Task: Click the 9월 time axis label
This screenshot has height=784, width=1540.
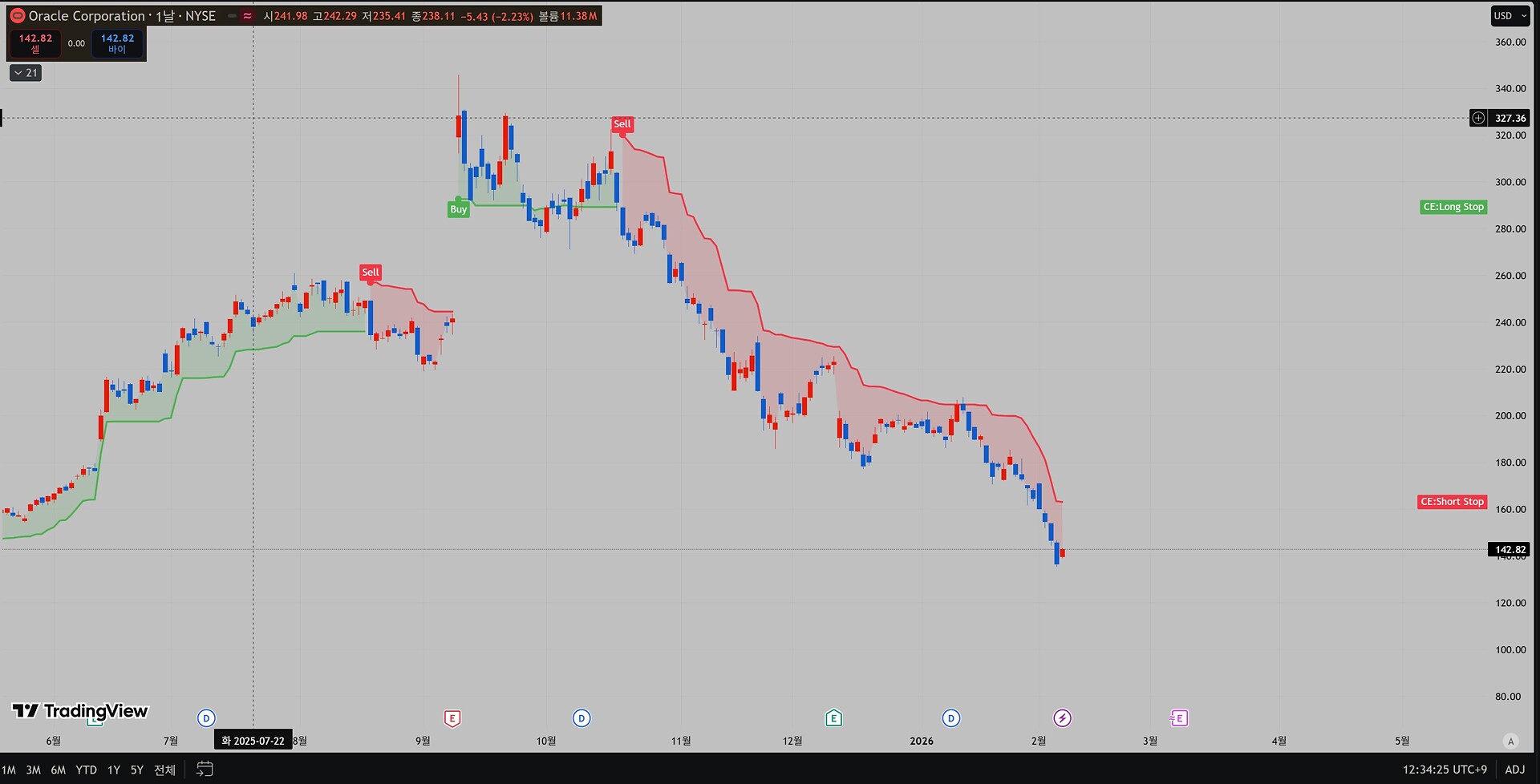Action: pos(423,741)
